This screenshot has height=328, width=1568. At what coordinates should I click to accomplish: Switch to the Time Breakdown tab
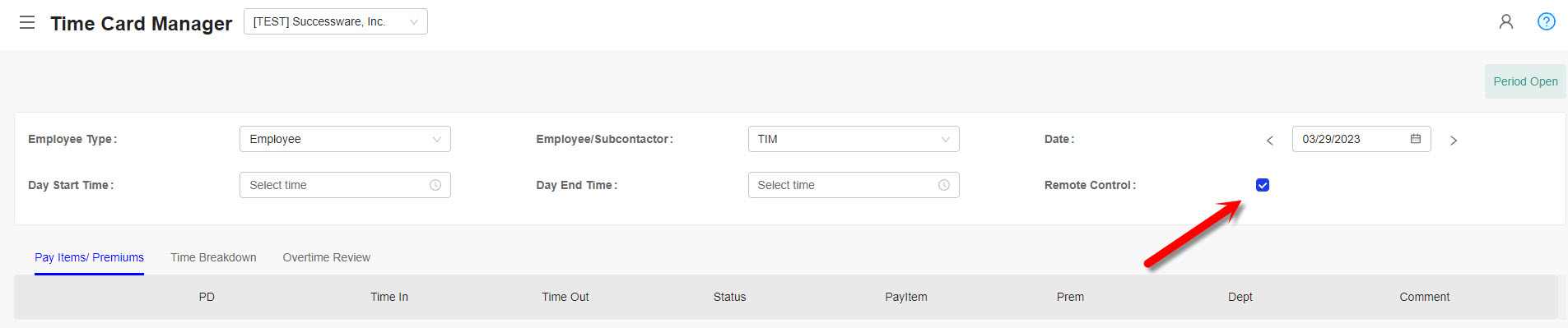click(213, 257)
